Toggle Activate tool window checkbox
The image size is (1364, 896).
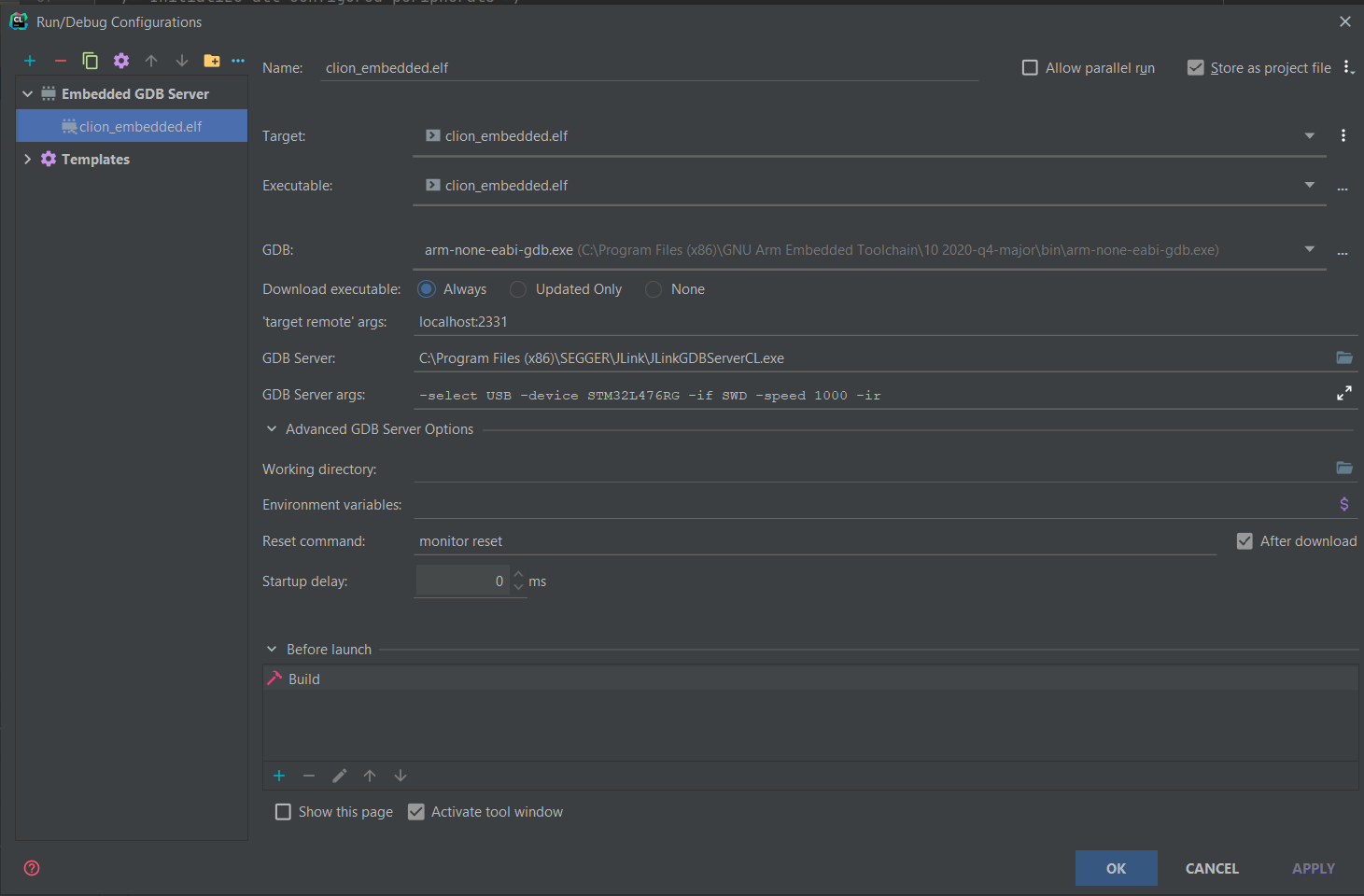416,812
